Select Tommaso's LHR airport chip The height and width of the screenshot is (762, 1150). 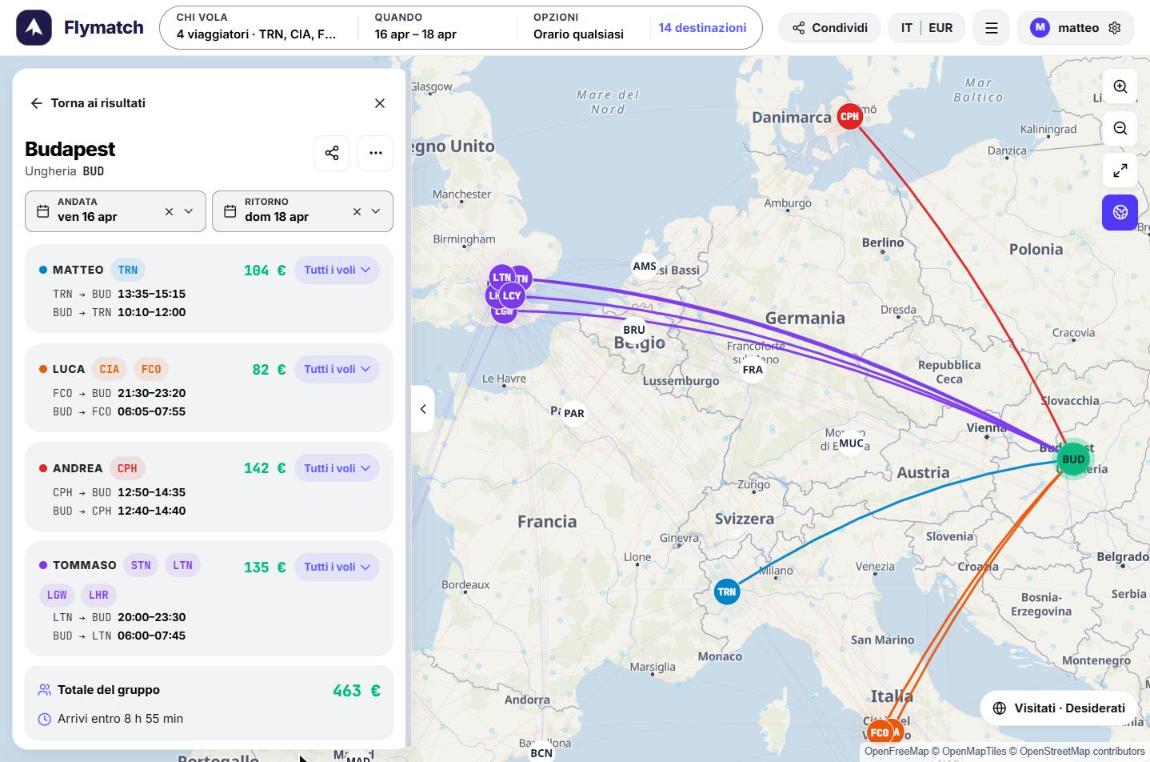pyautogui.click(x=99, y=595)
